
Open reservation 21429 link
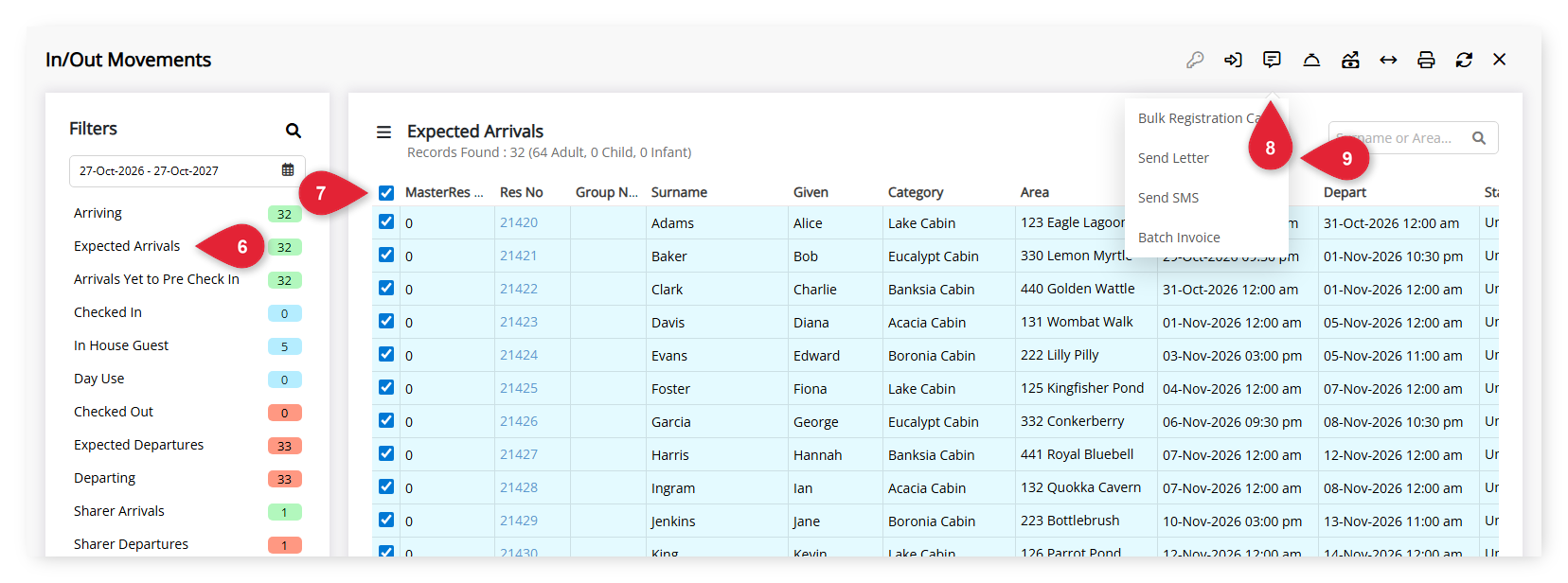pos(519,521)
